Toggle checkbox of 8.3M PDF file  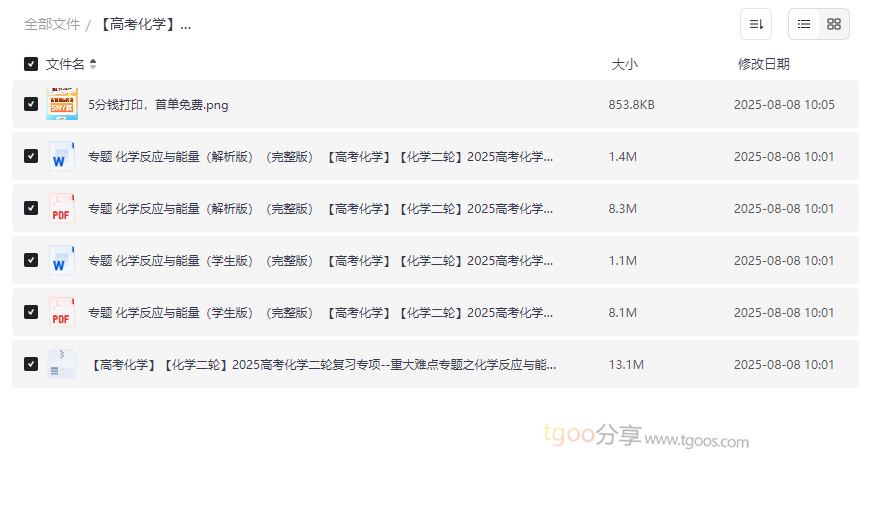(31, 209)
